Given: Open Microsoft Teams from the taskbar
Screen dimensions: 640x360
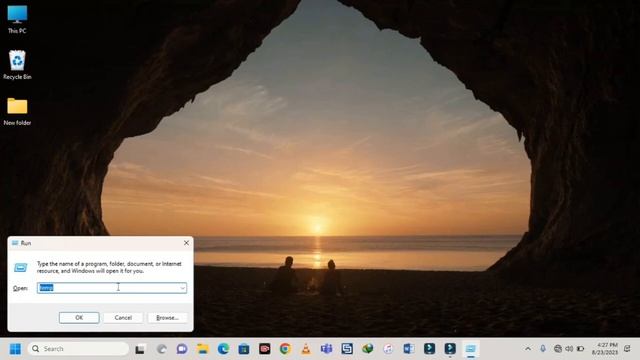Looking at the screenshot, I should pyautogui.click(x=326, y=349).
